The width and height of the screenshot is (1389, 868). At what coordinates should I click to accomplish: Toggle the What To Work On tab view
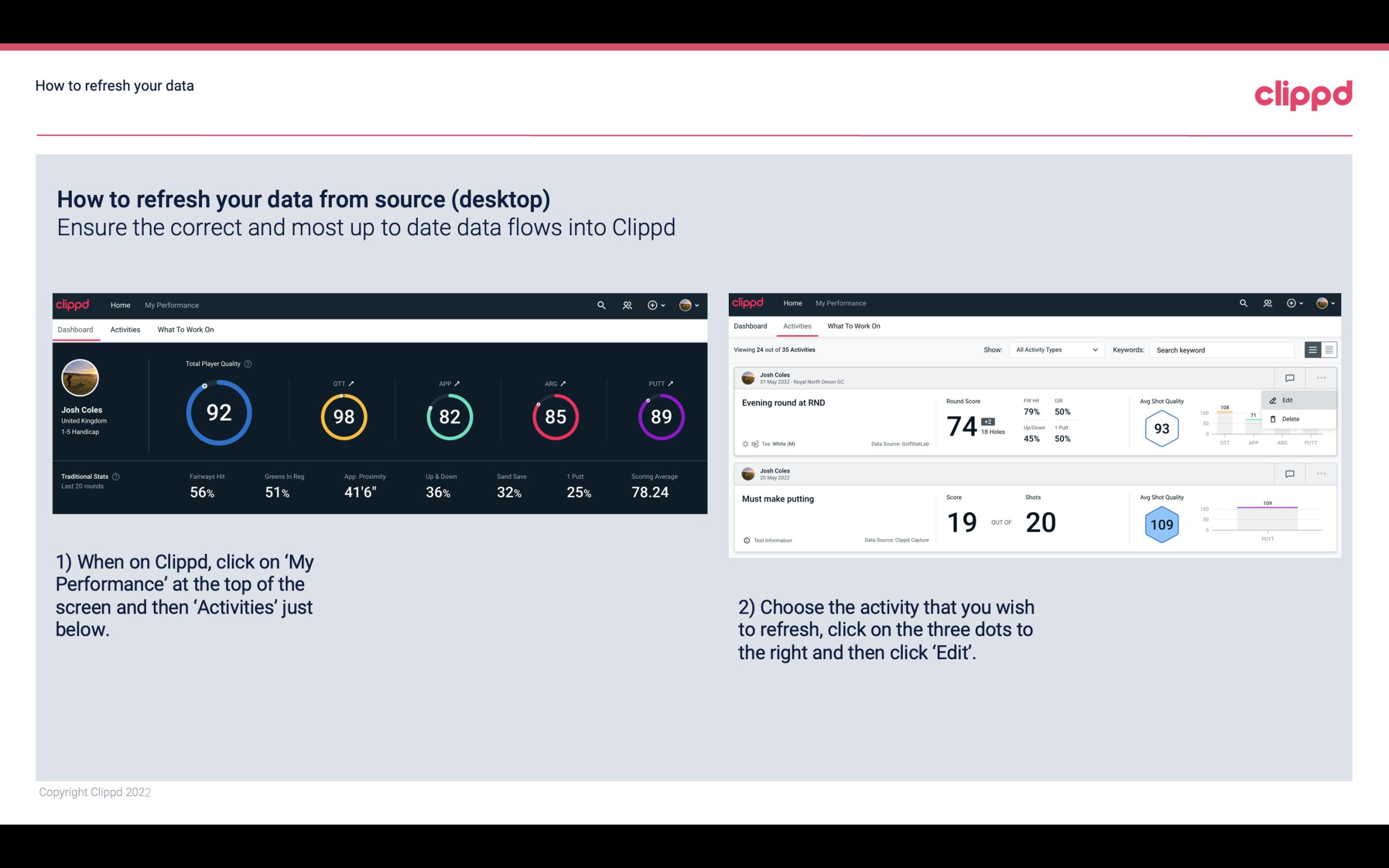(x=185, y=329)
